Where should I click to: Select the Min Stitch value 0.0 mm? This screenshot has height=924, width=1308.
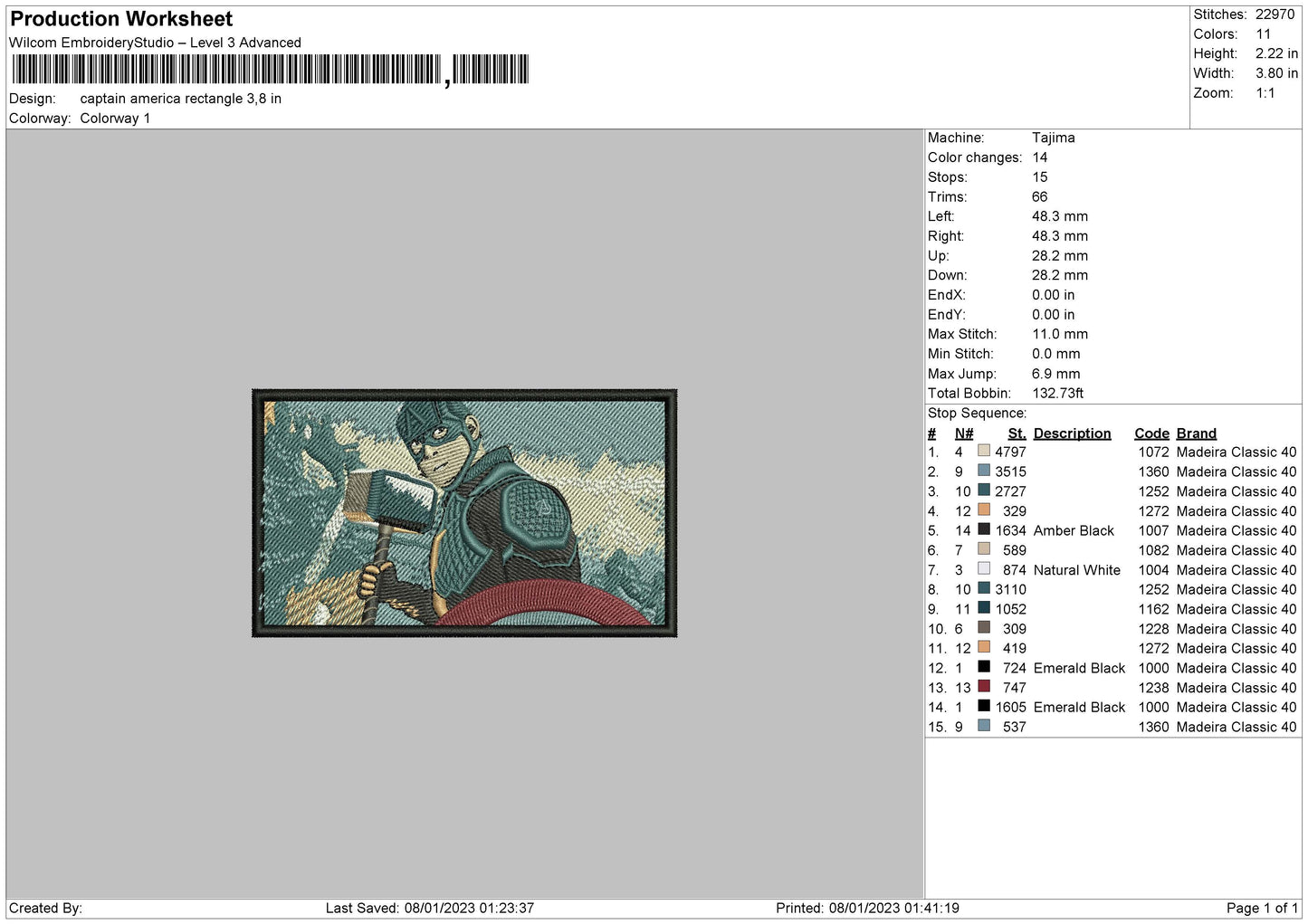pyautogui.click(x=1055, y=354)
